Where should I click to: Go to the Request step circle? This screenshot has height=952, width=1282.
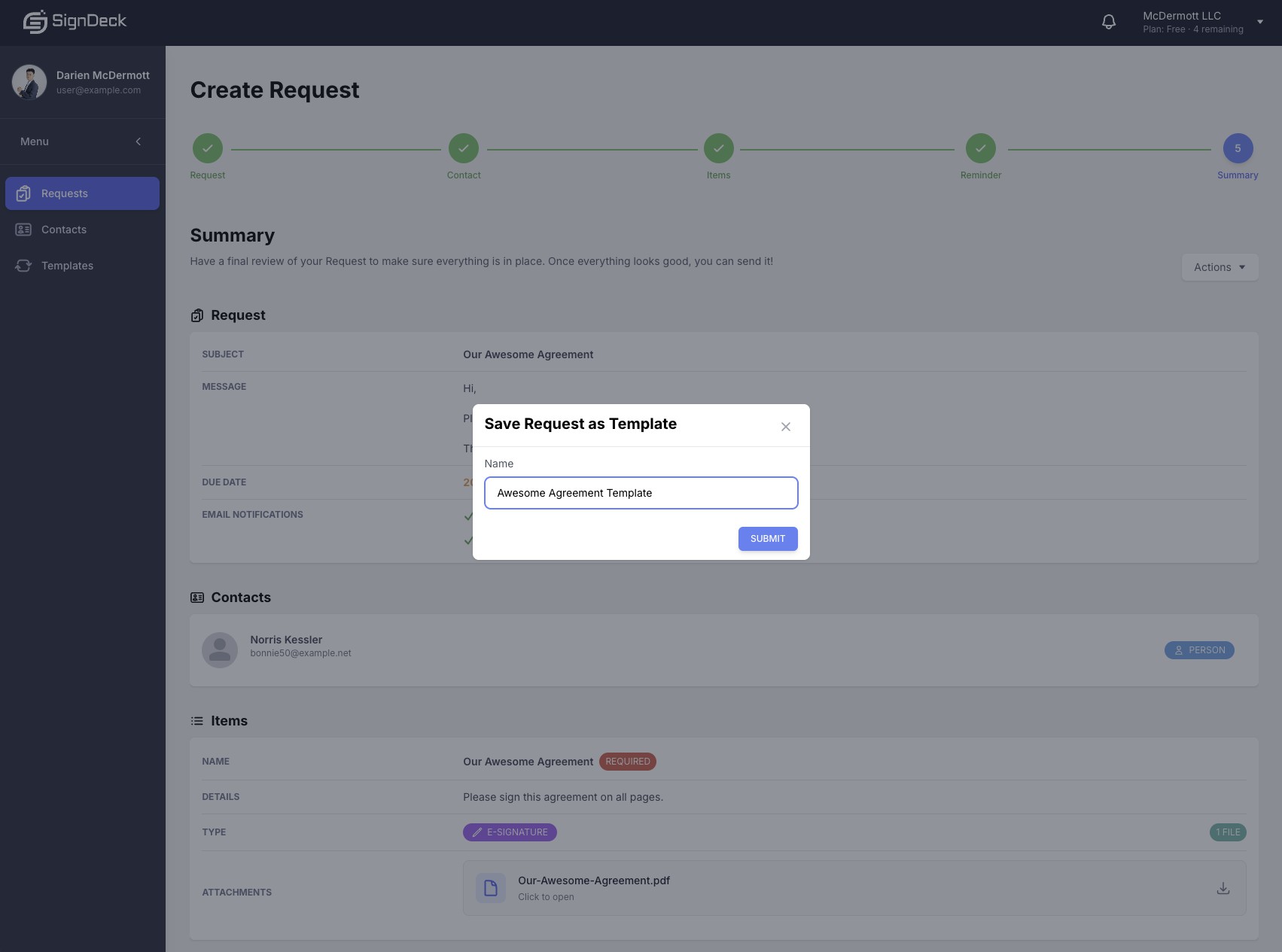(x=208, y=148)
